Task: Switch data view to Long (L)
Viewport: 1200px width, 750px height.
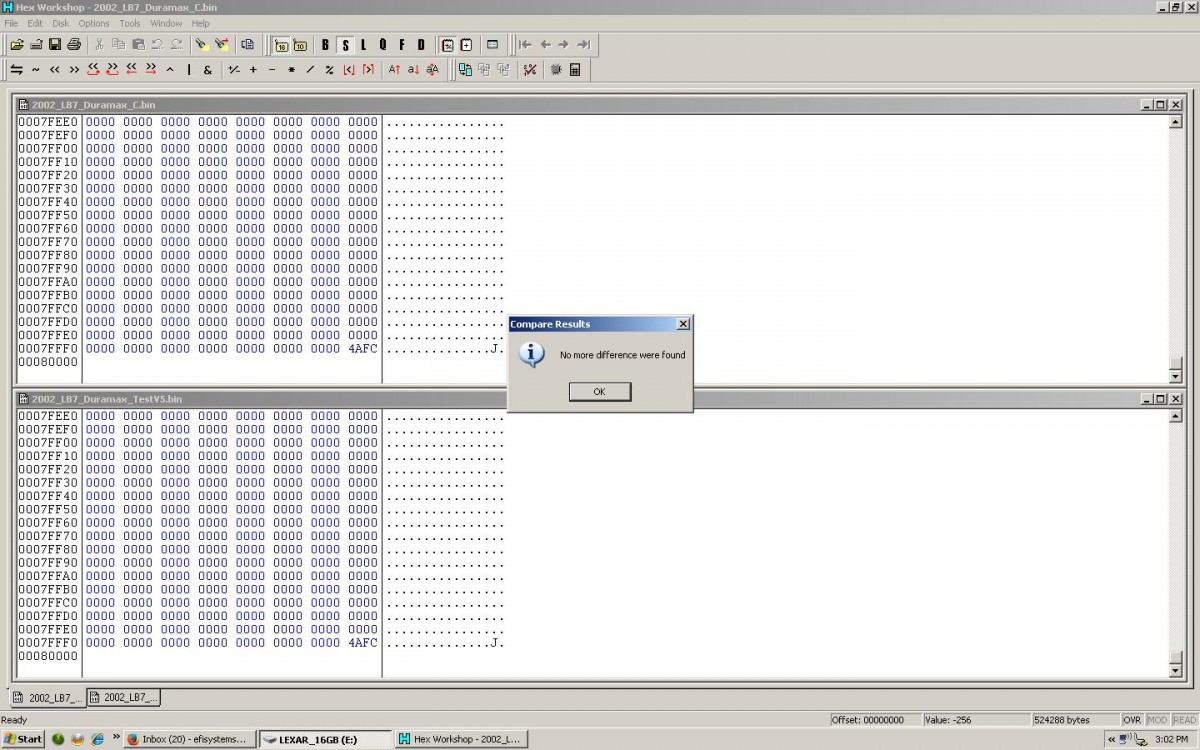Action: click(x=363, y=44)
